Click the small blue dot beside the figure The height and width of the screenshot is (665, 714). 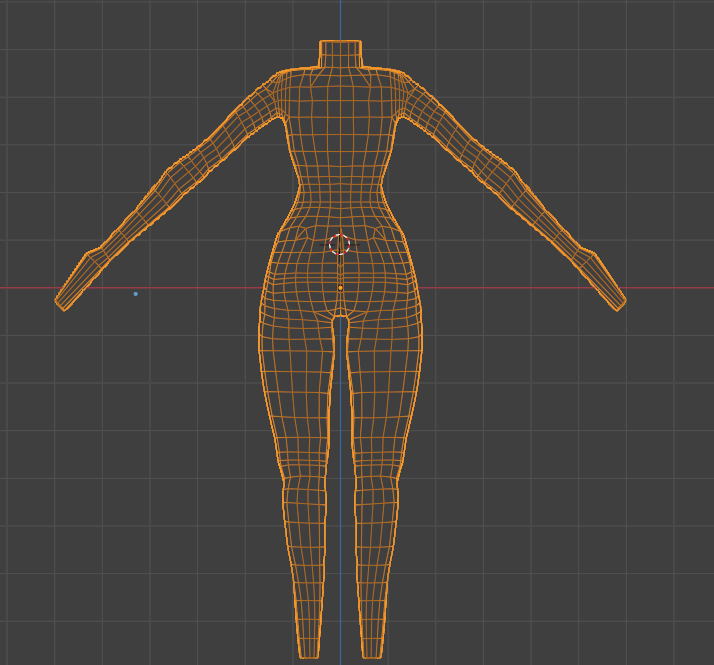point(136,294)
